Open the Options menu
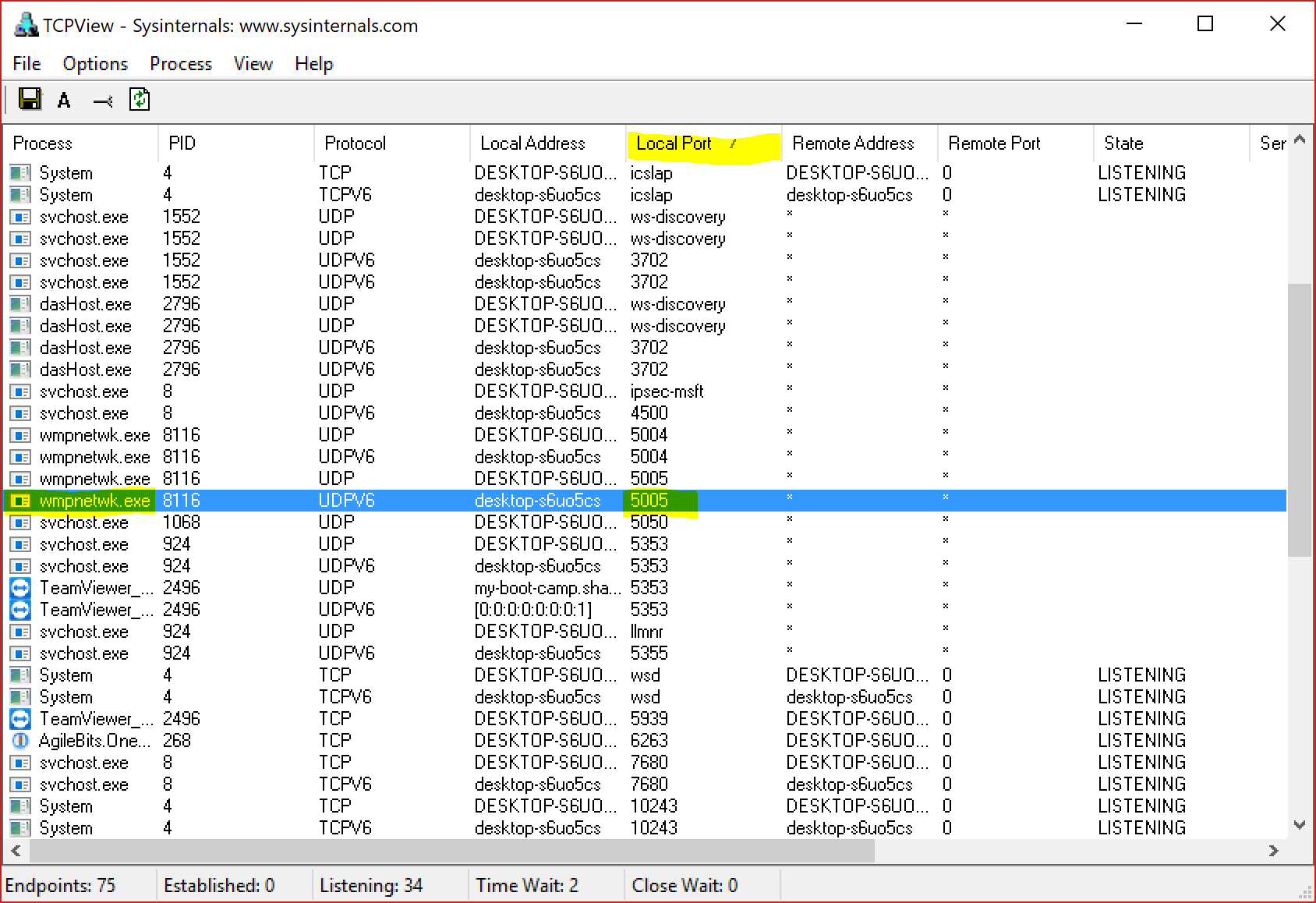Viewport: 1316px width, 903px height. (95, 64)
